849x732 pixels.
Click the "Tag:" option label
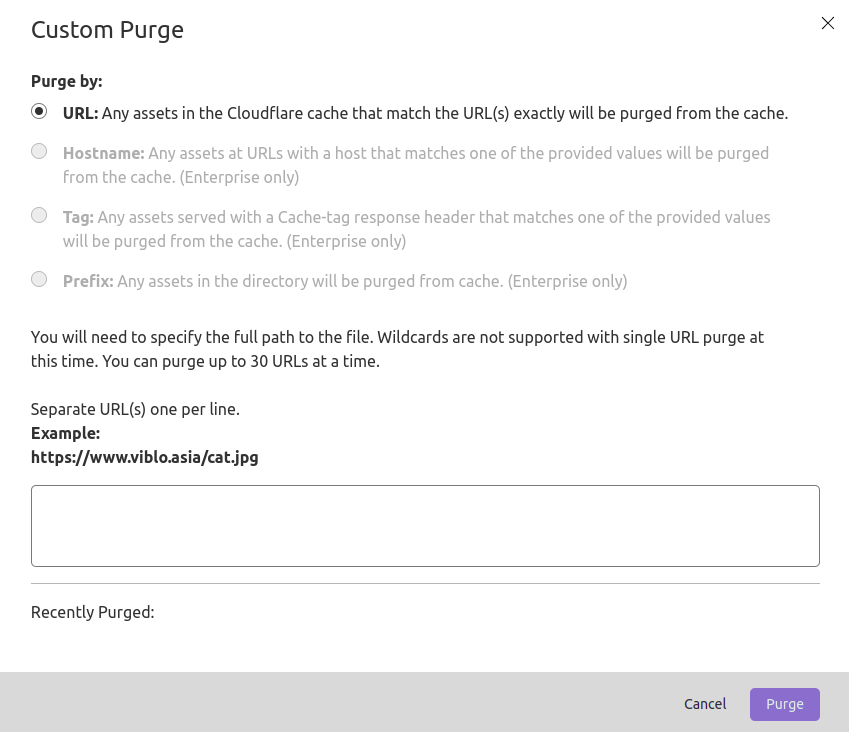78,217
